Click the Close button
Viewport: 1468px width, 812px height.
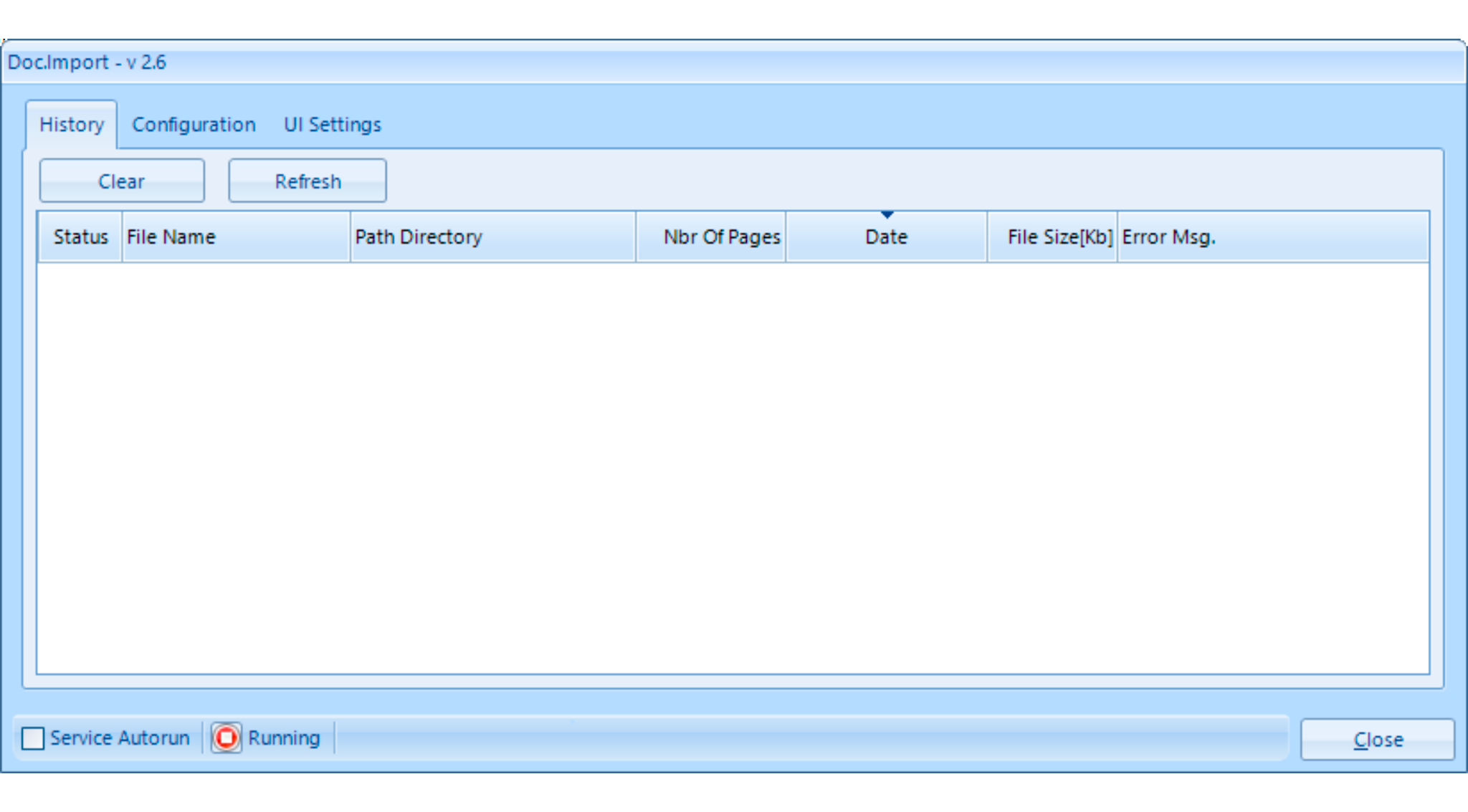click(x=1377, y=740)
